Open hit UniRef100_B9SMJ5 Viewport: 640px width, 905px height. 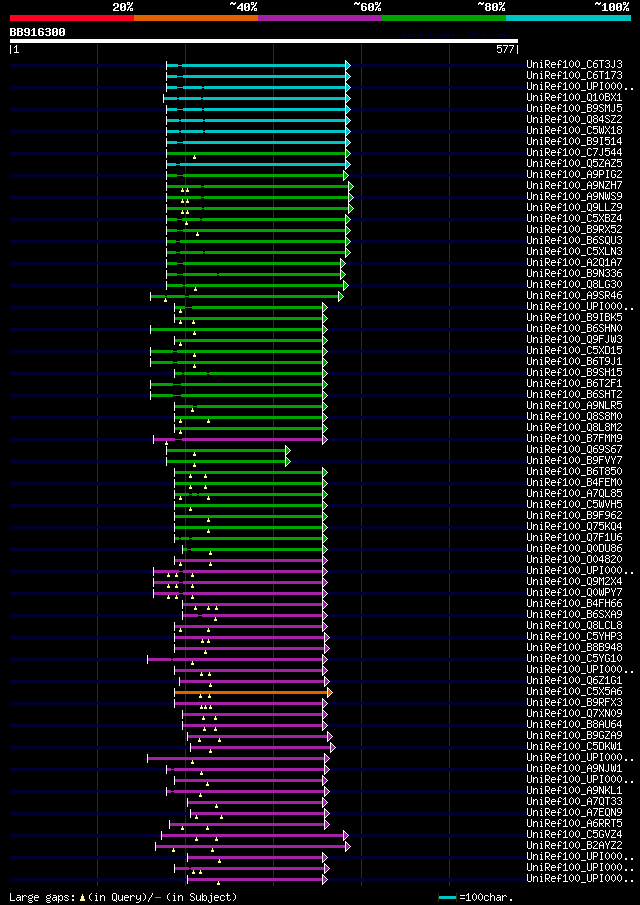[574, 108]
